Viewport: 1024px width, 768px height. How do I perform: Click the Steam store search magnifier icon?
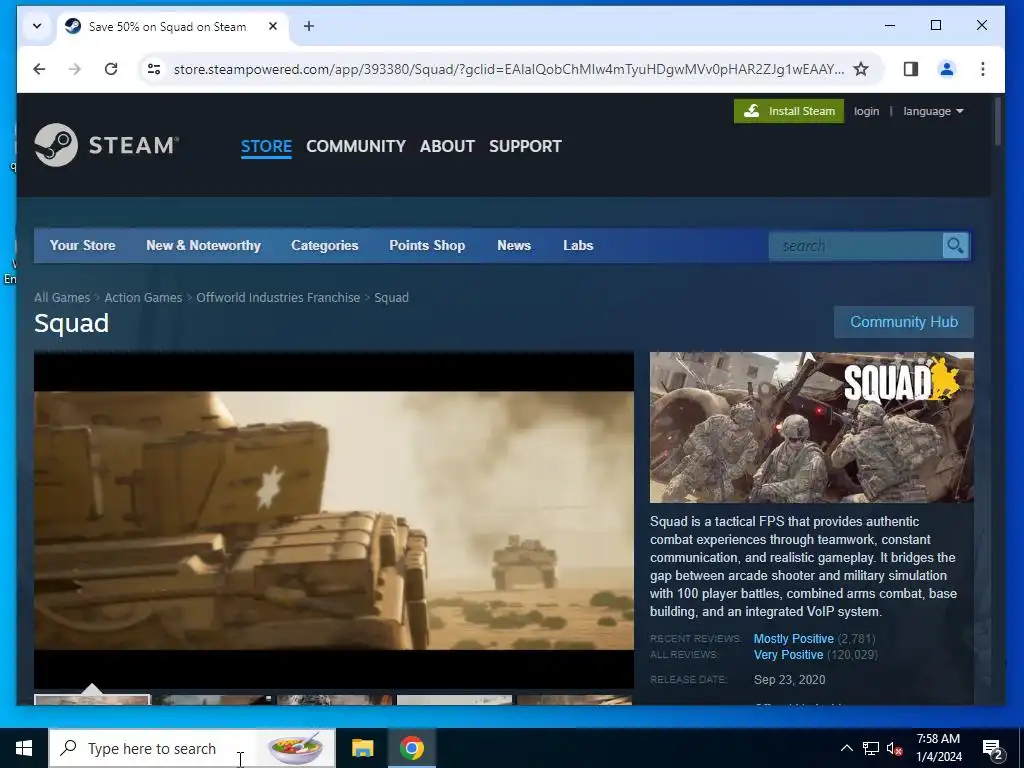click(955, 246)
